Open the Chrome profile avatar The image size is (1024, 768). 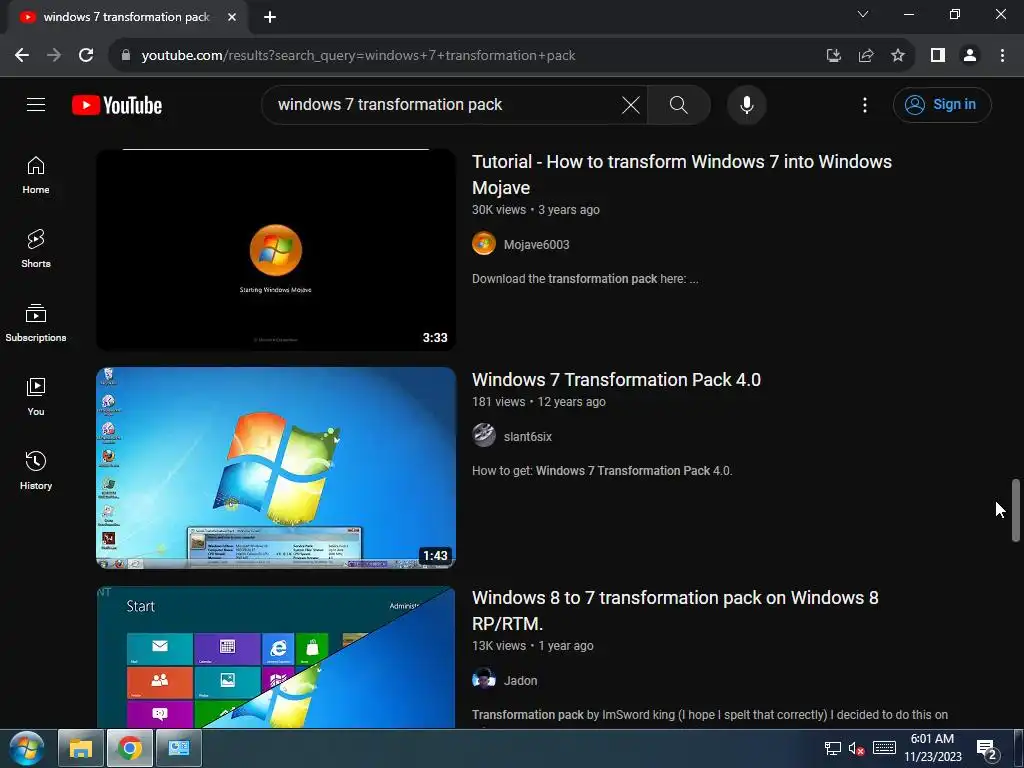click(970, 56)
